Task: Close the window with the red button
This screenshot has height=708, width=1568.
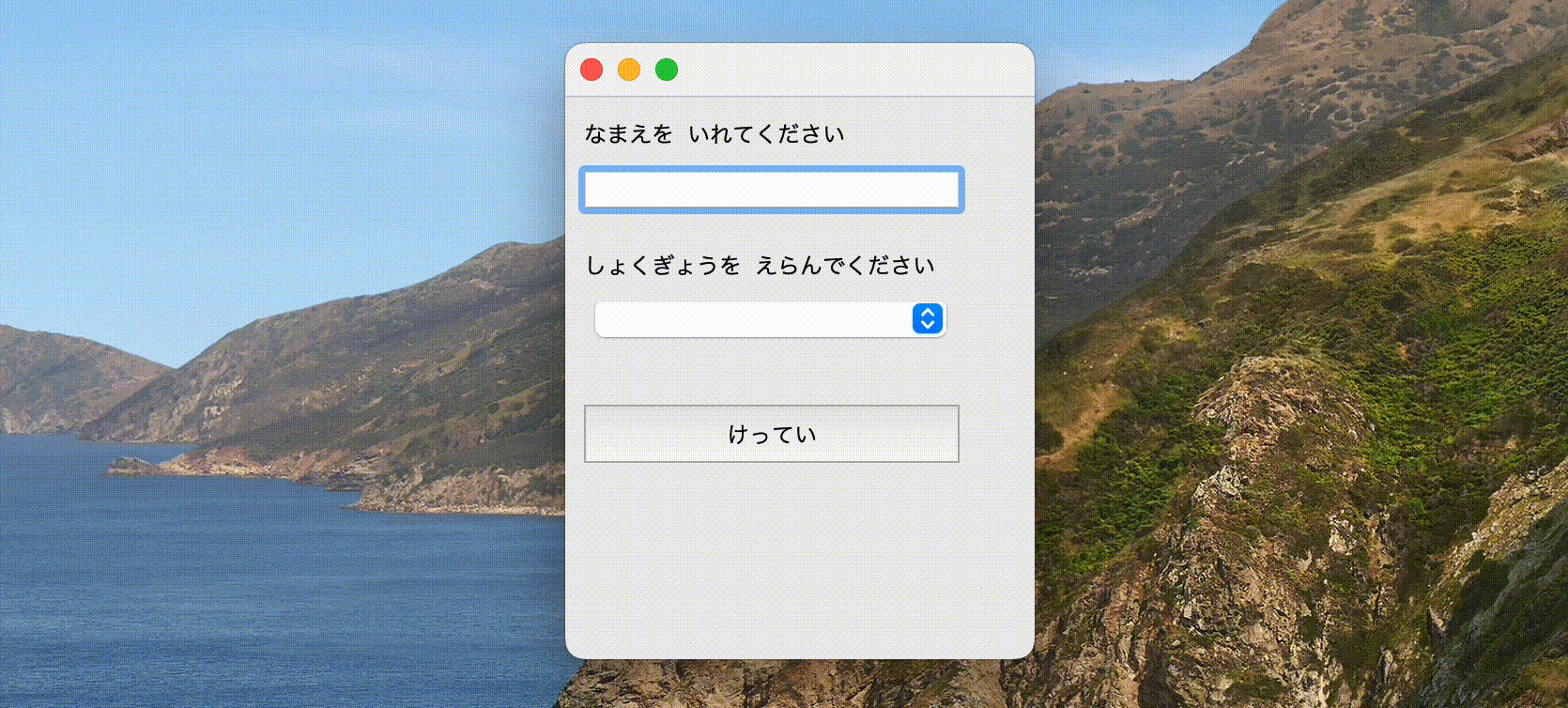Action: click(x=592, y=69)
